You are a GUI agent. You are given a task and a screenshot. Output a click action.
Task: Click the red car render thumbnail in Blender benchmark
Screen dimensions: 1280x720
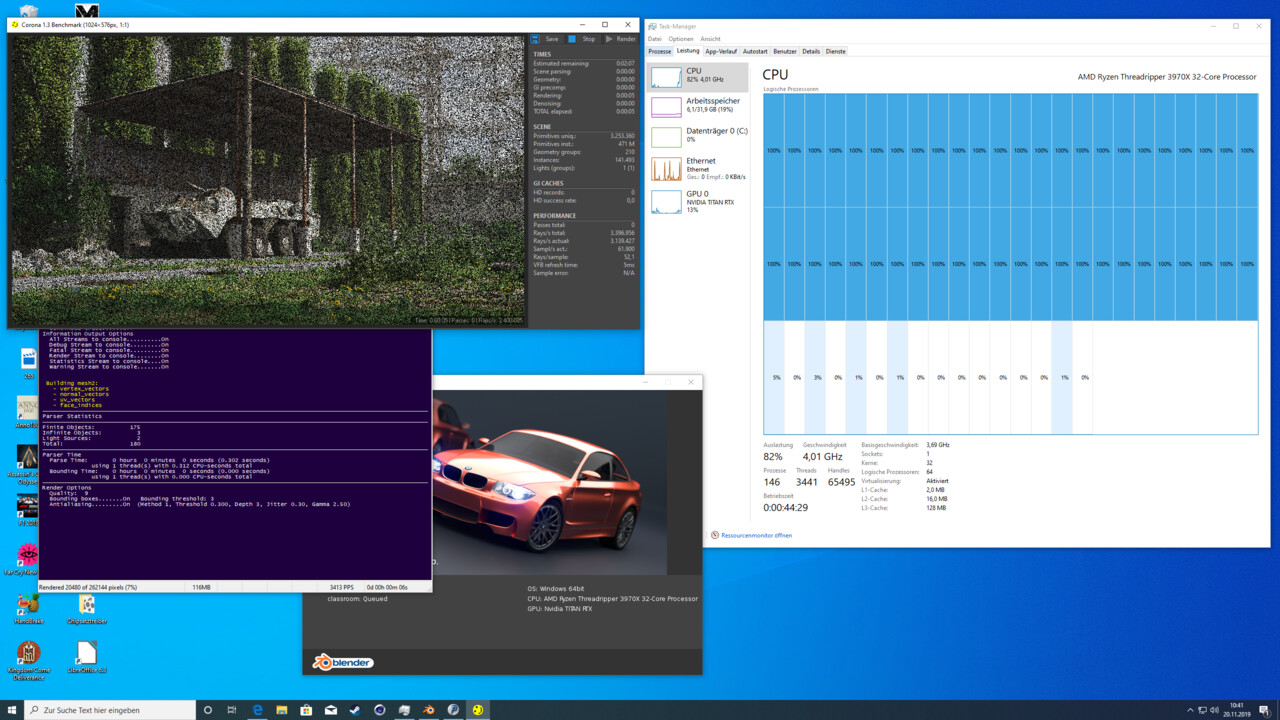549,483
